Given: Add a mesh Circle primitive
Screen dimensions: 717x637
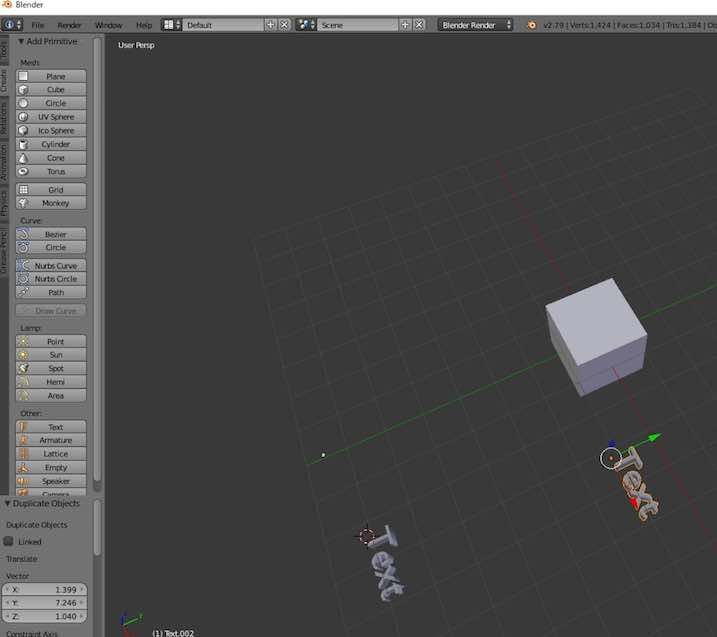Looking at the screenshot, I should pyautogui.click(x=51, y=103).
